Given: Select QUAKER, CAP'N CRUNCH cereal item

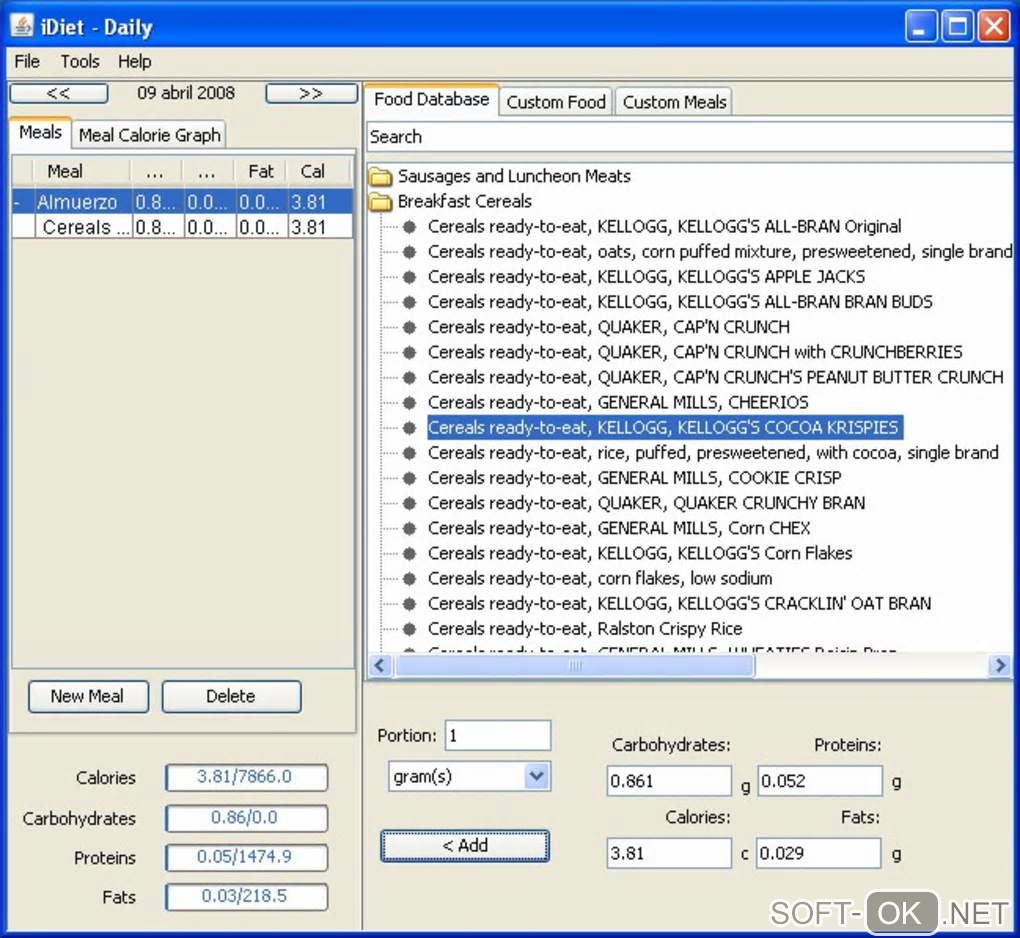Looking at the screenshot, I should point(609,327).
